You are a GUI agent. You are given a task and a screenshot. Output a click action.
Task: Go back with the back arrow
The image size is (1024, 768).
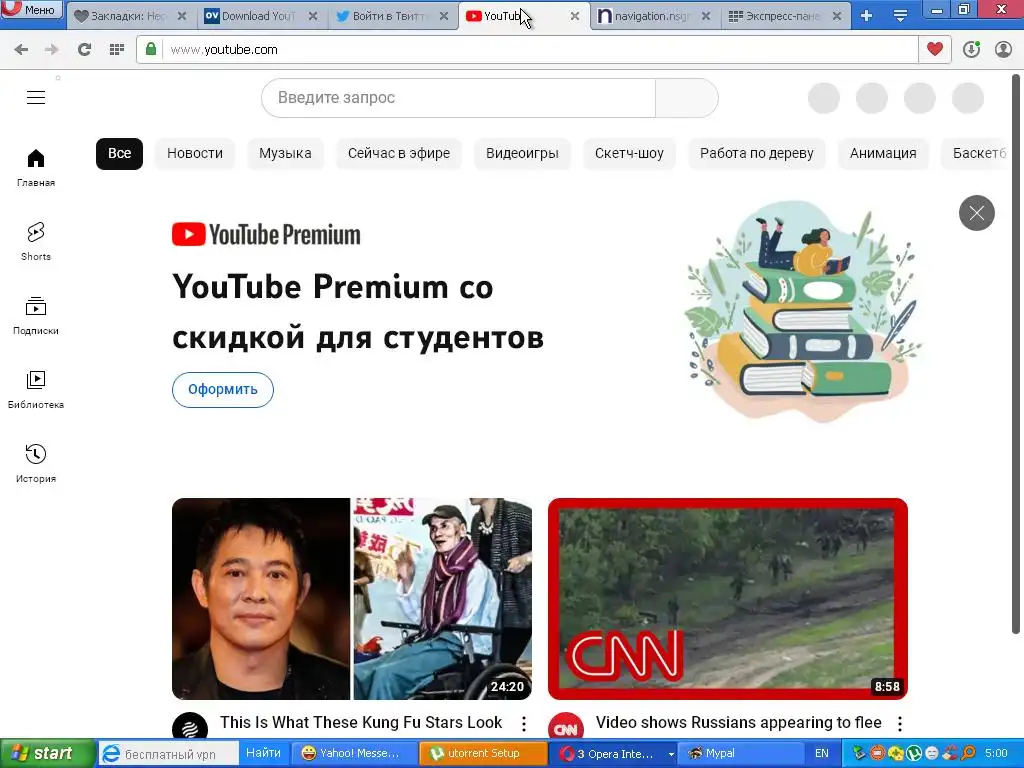pyautogui.click(x=21, y=50)
